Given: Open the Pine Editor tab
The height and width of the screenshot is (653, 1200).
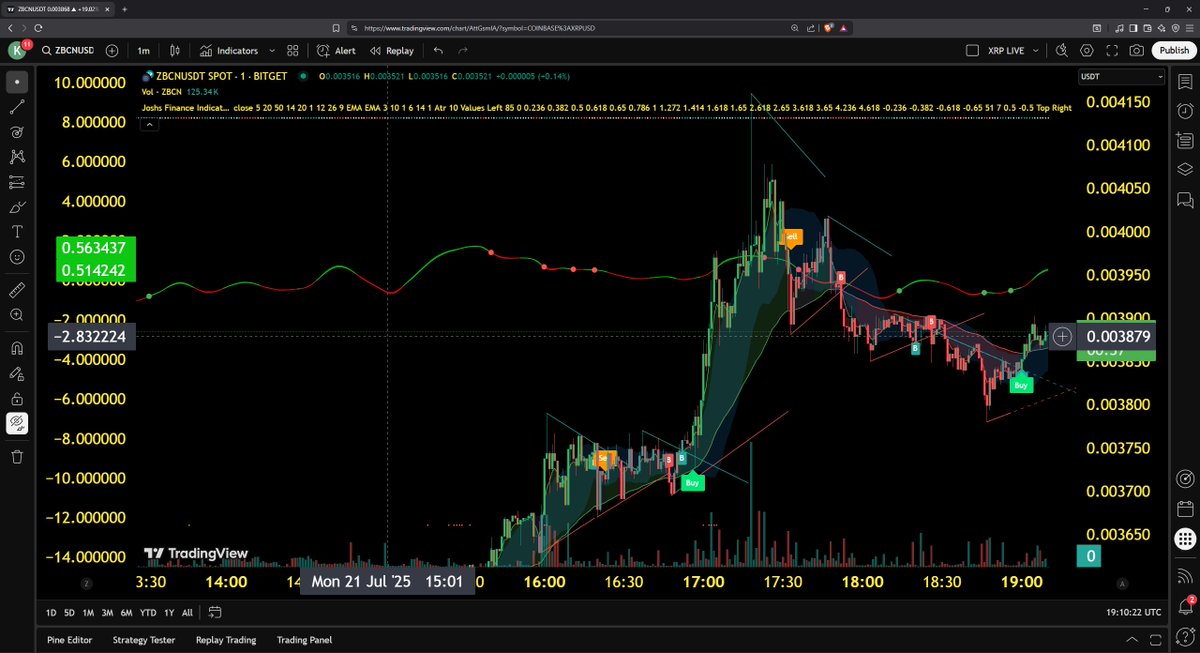Looking at the screenshot, I should (x=67, y=640).
